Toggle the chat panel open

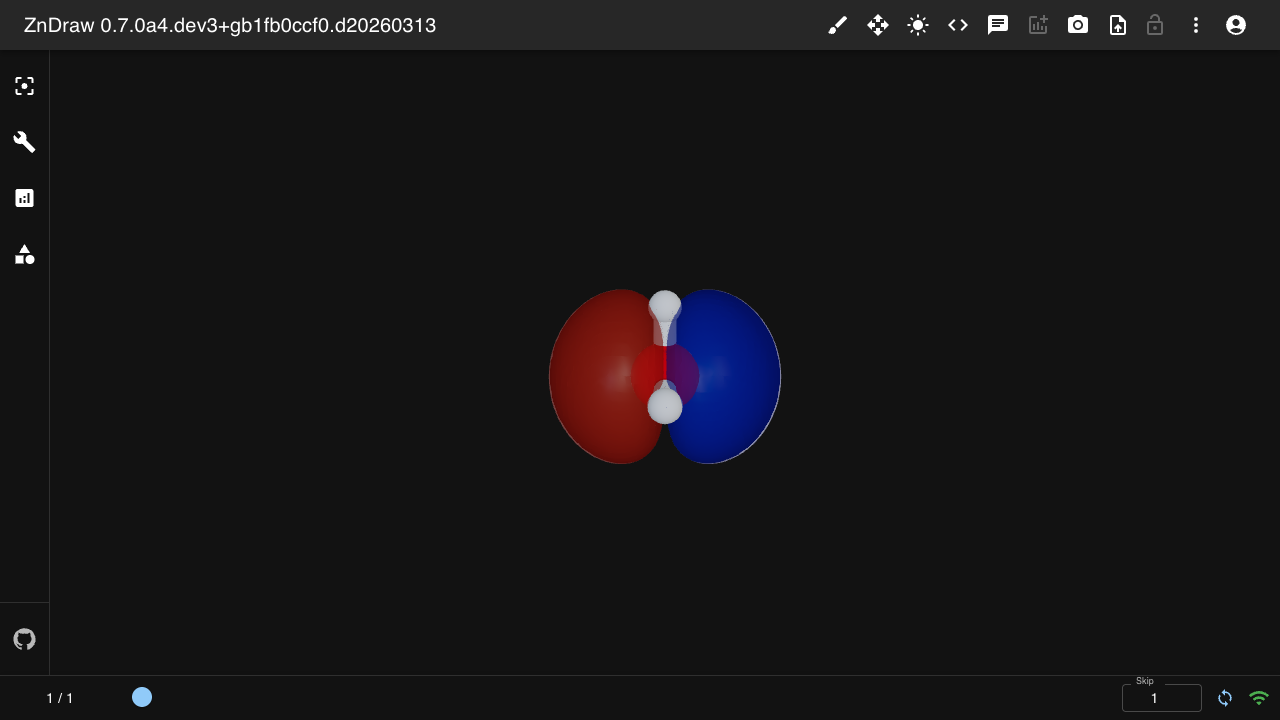click(x=998, y=25)
